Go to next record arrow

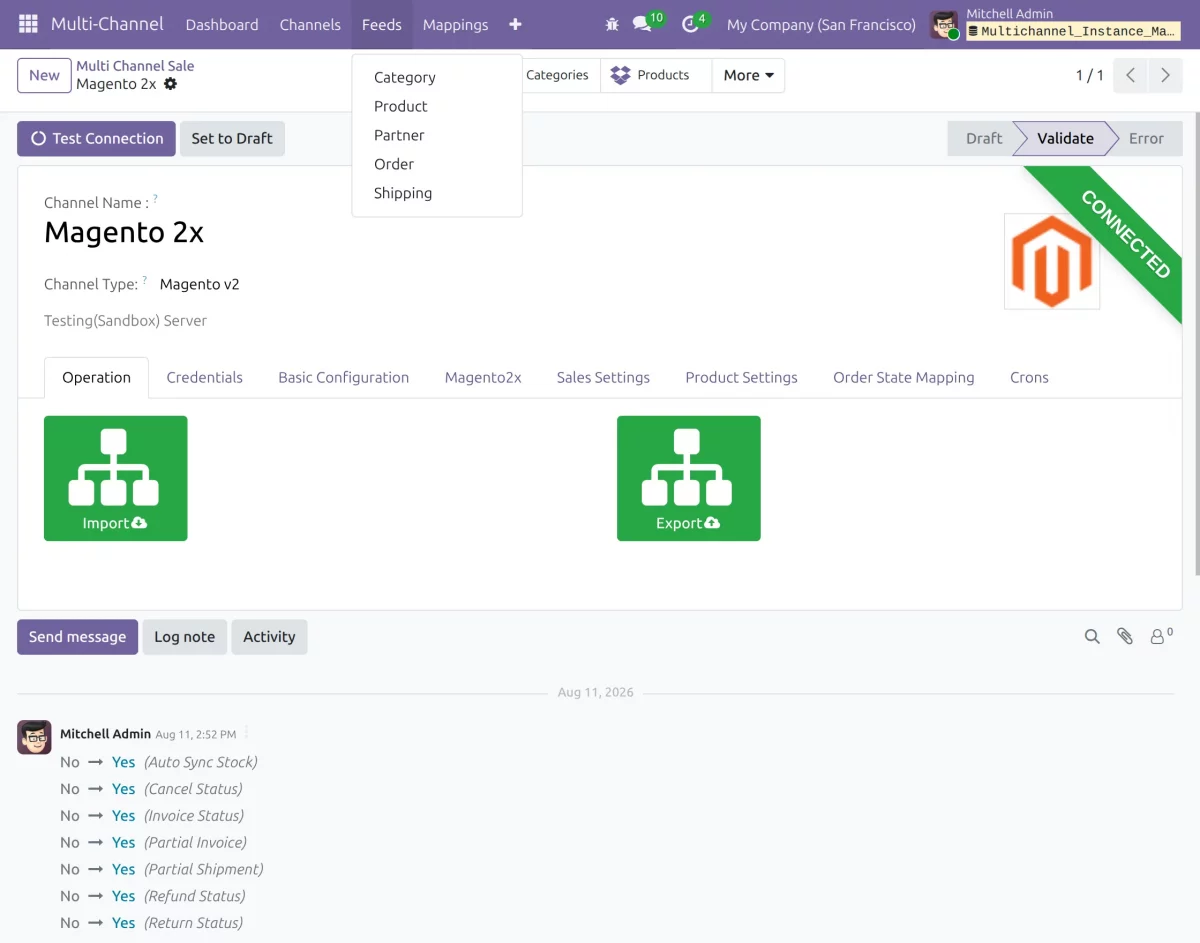click(x=1165, y=75)
